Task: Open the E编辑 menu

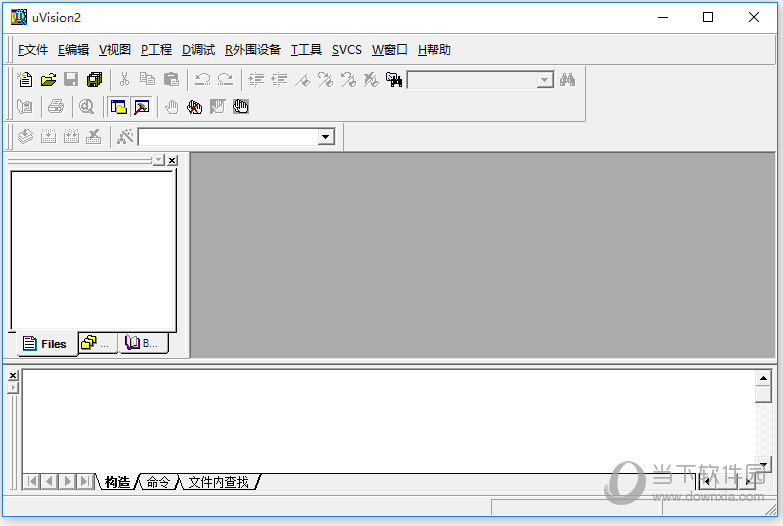Action: pos(73,50)
